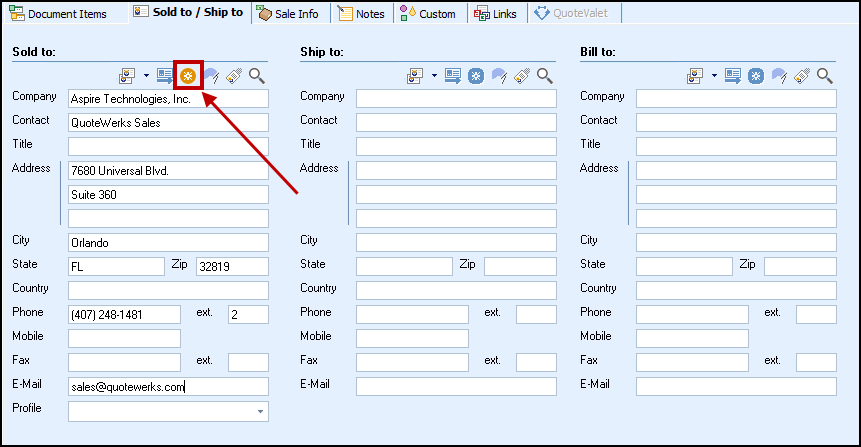Switch to the Document Items tab
Screen dimensions: 861x447
point(58,14)
